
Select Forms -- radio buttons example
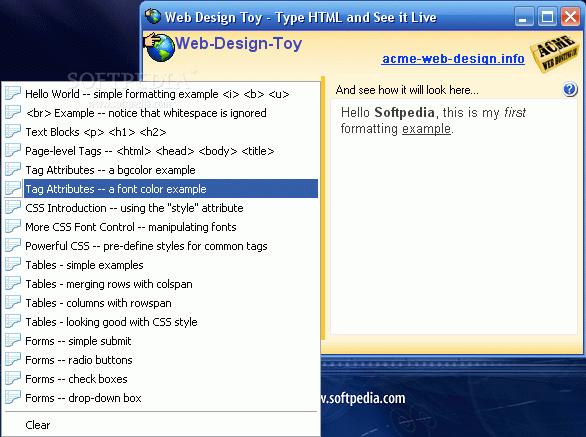[161, 360]
